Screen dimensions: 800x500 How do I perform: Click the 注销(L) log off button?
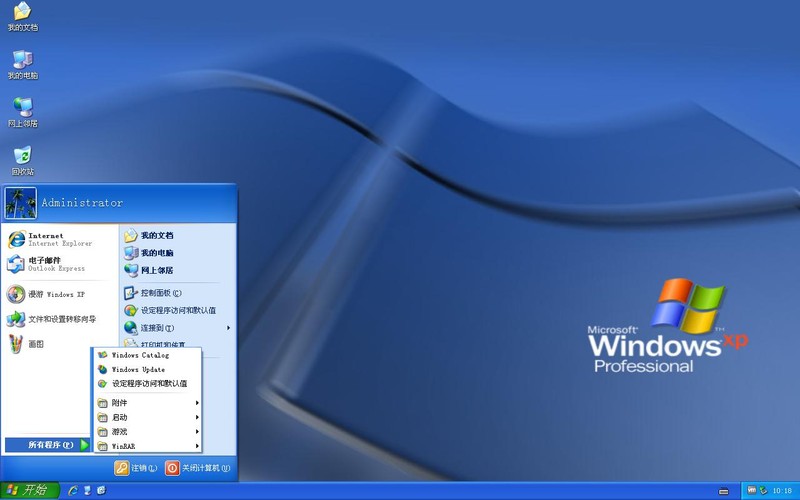tap(136, 468)
